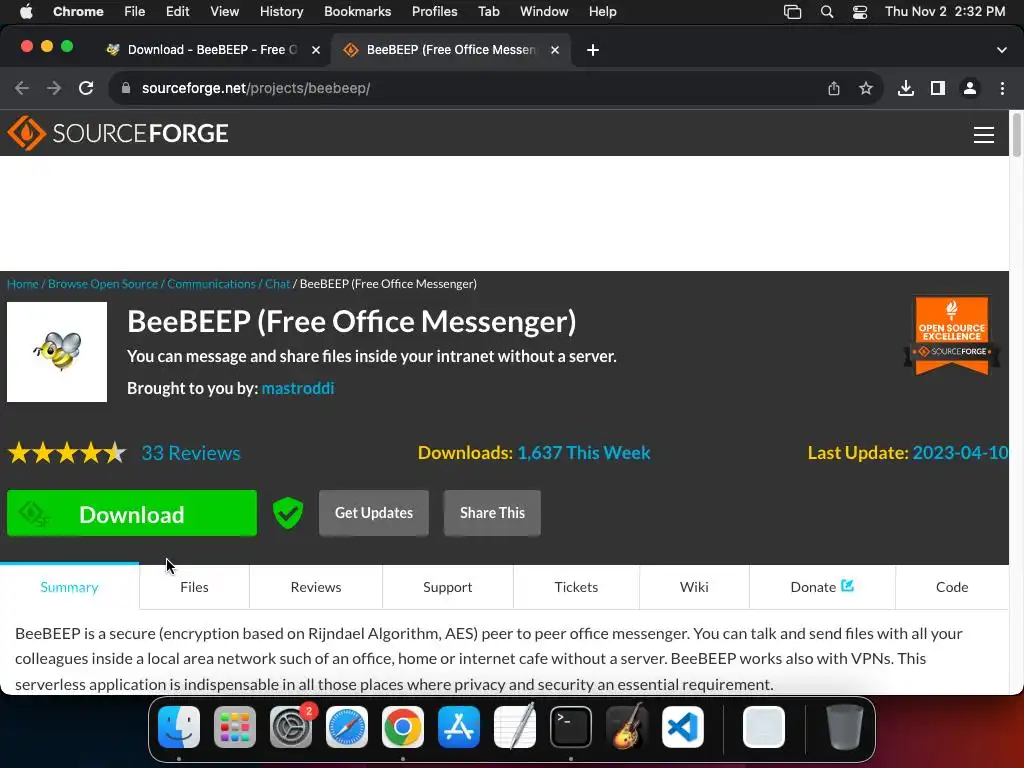Close the Download - BeeBEEP tab
The image size is (1024, 768).
(316, 50)
